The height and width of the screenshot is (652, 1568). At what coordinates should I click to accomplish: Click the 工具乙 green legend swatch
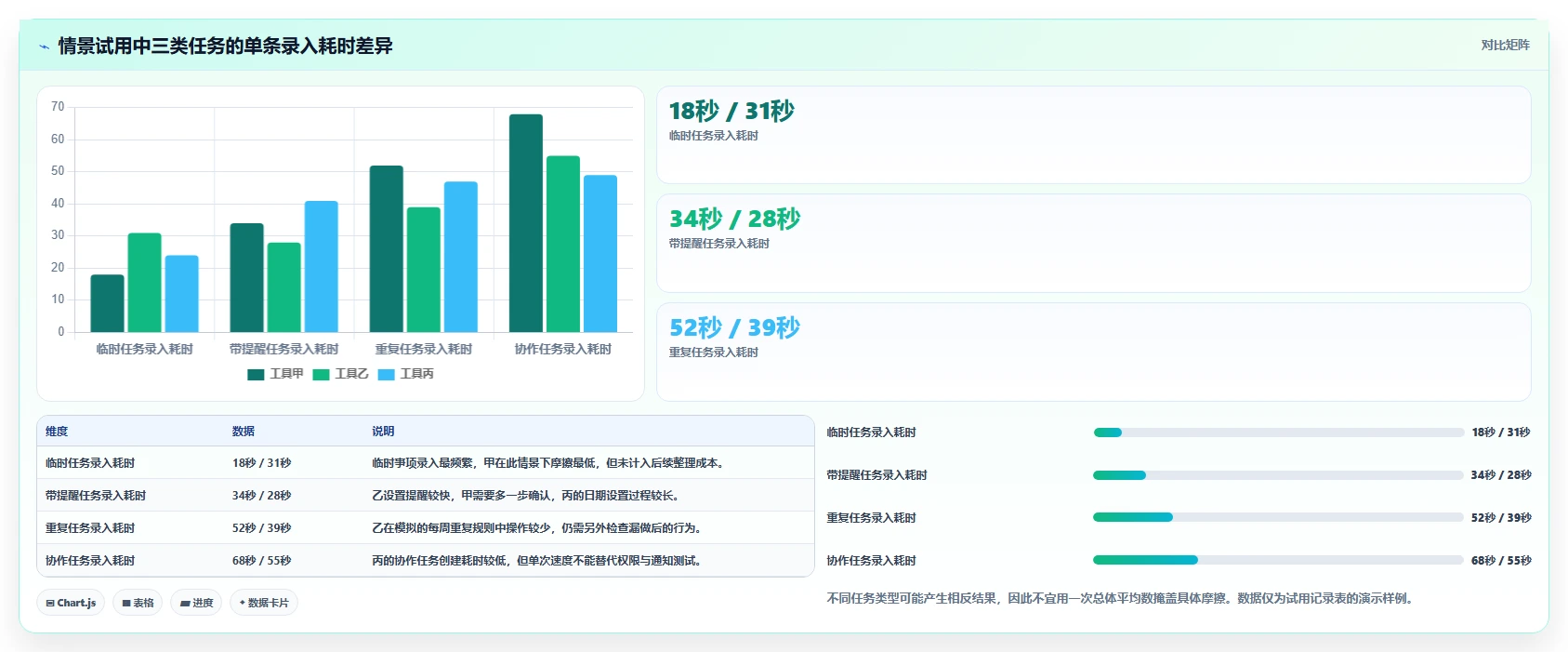coord(321,375)
